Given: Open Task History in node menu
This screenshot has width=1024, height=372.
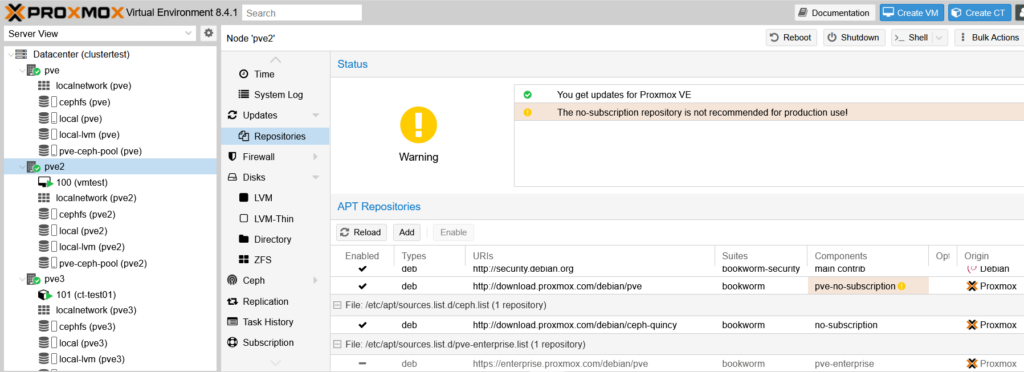Looking at the screenshot, I should (268, 322).
